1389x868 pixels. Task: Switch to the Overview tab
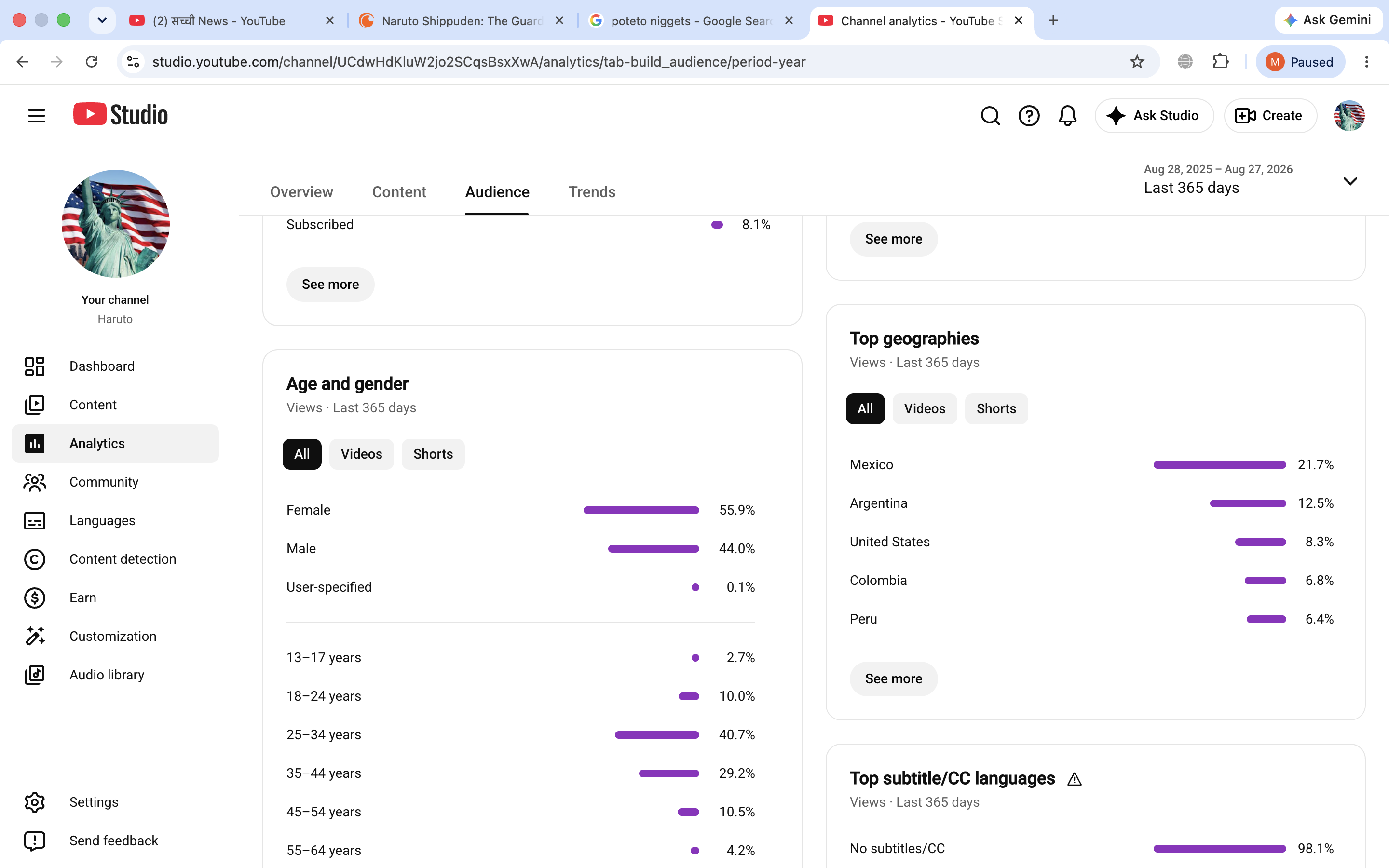[x=301, y=192]
